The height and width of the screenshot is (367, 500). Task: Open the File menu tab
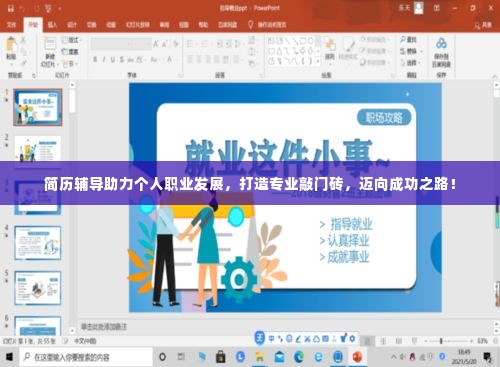tap(11, 25)
